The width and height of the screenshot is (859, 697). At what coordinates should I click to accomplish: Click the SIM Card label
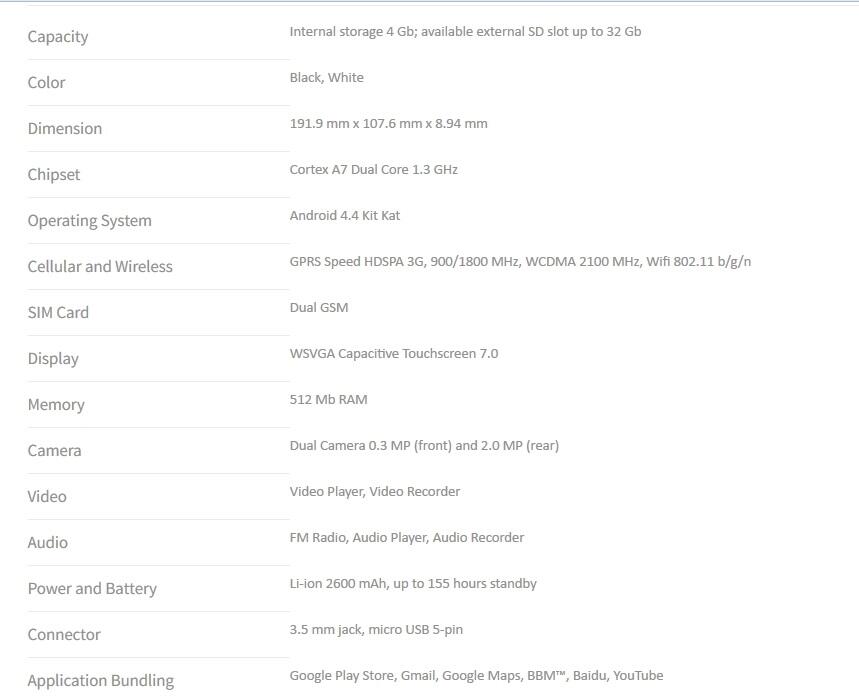click(x=58, y=313)
